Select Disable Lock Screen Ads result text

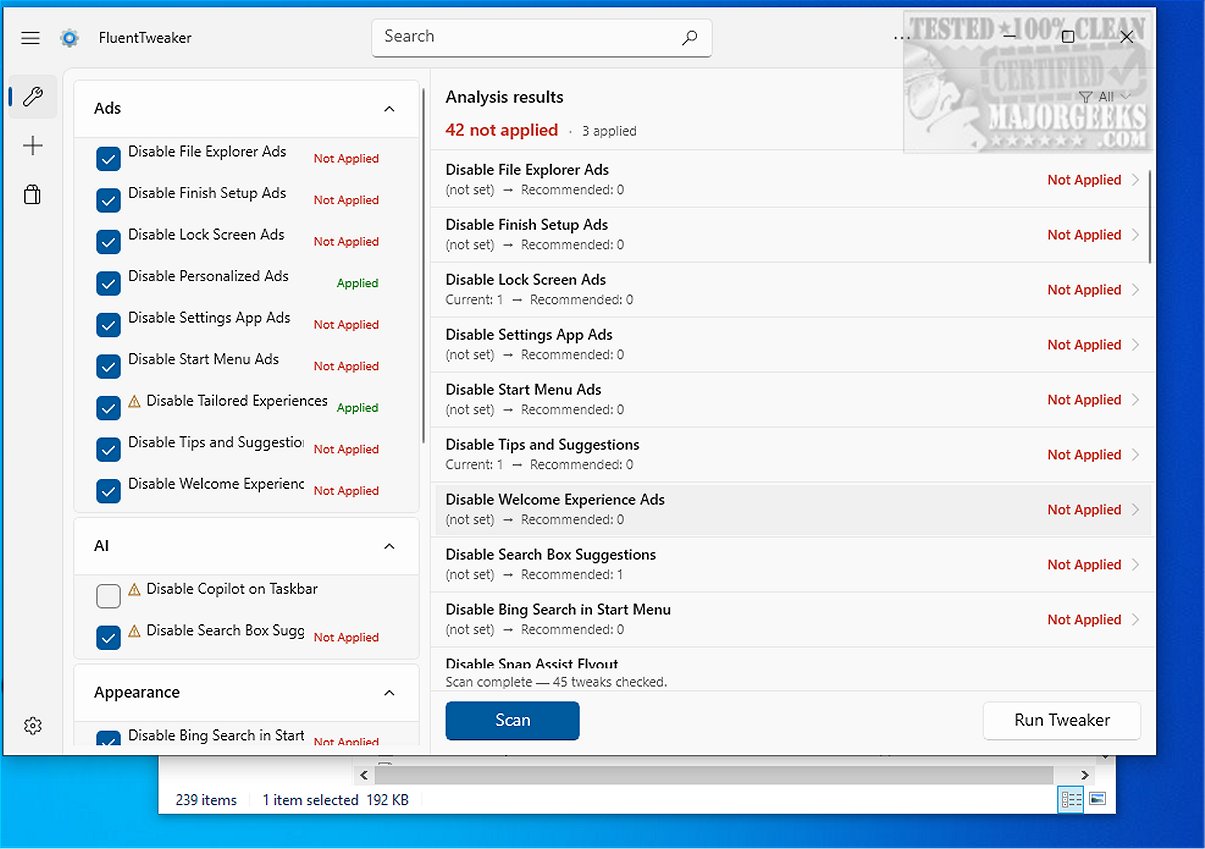point(526,280)
